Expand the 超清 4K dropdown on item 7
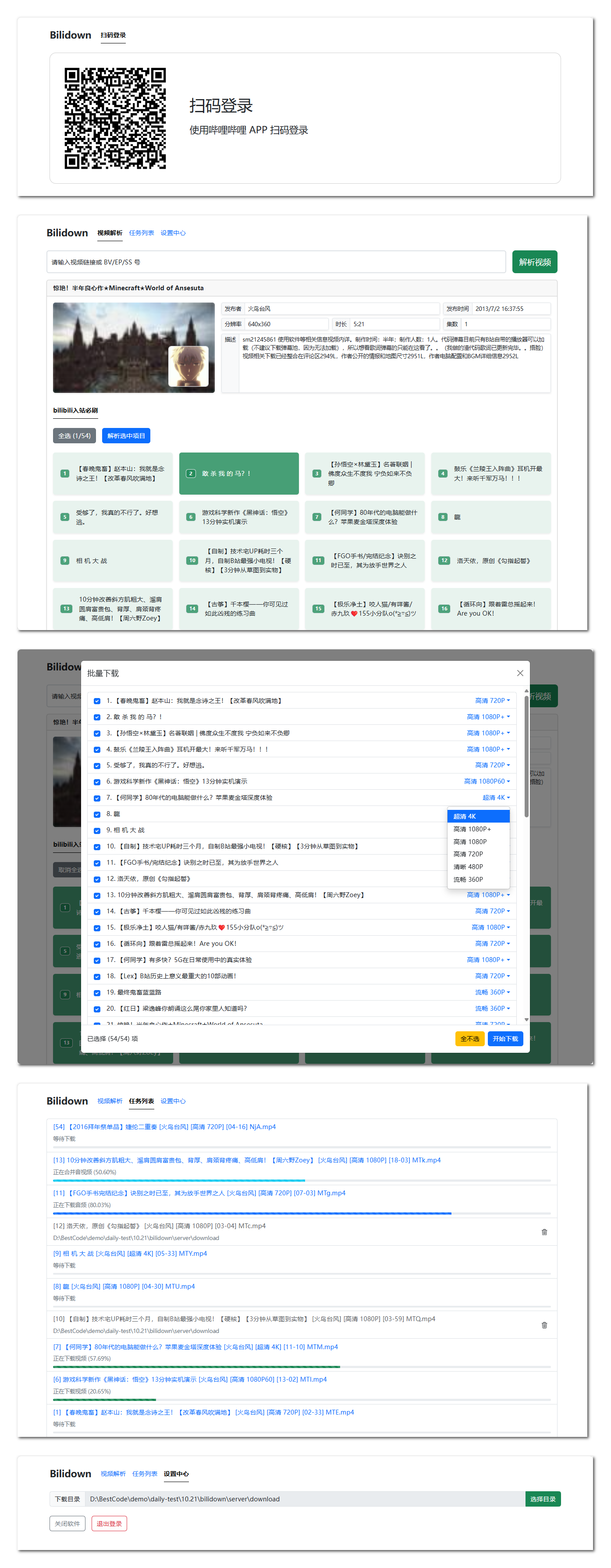 click(496, 798)
